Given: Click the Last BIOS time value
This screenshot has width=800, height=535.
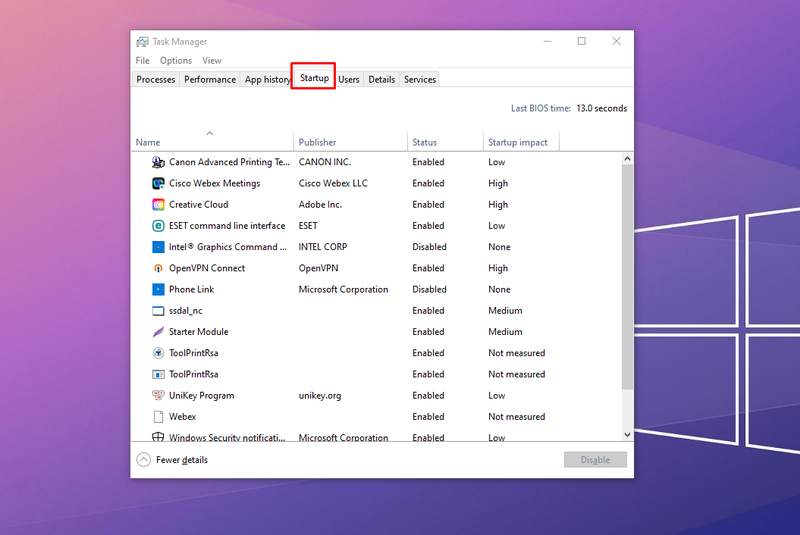Looking at the screenshot, I should tap(602, 109).
